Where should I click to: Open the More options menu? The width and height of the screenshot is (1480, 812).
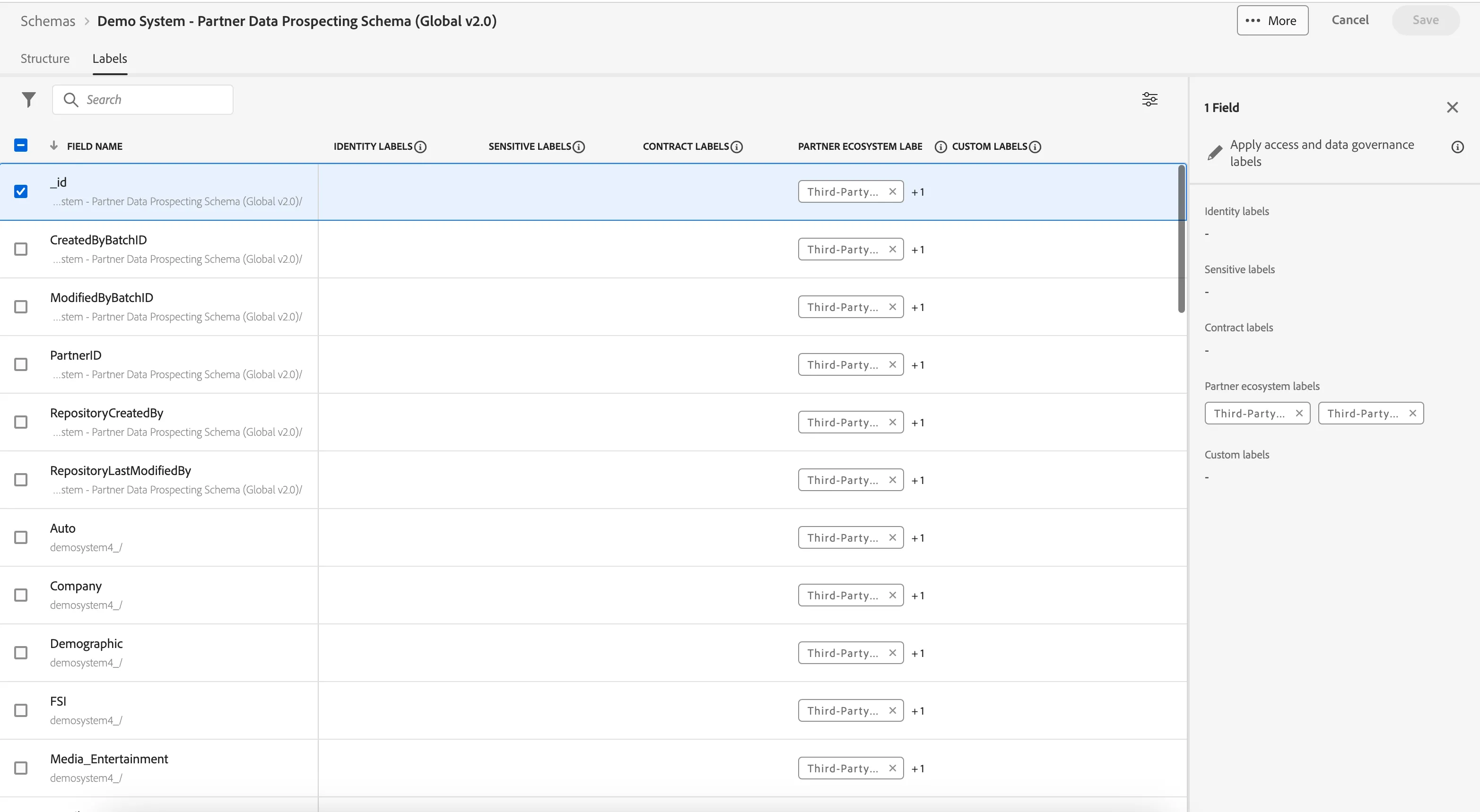1272,21
